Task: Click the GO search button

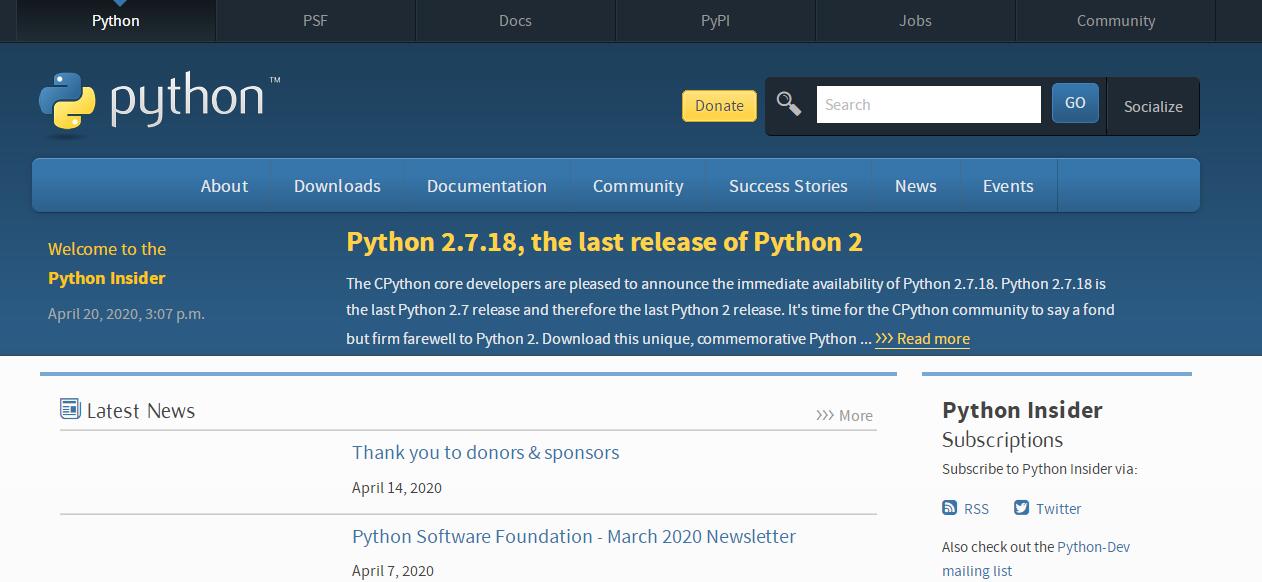Action: coord(1075,103)
